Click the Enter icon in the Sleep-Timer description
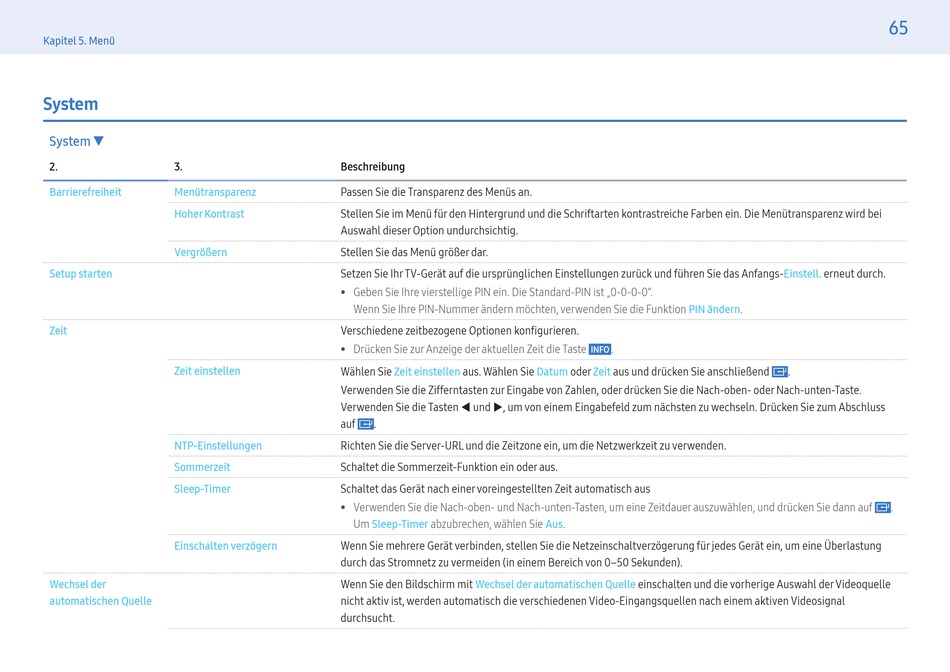Image resolution: width=950 pixels, height=672 pixels. [x=882, y=508]
